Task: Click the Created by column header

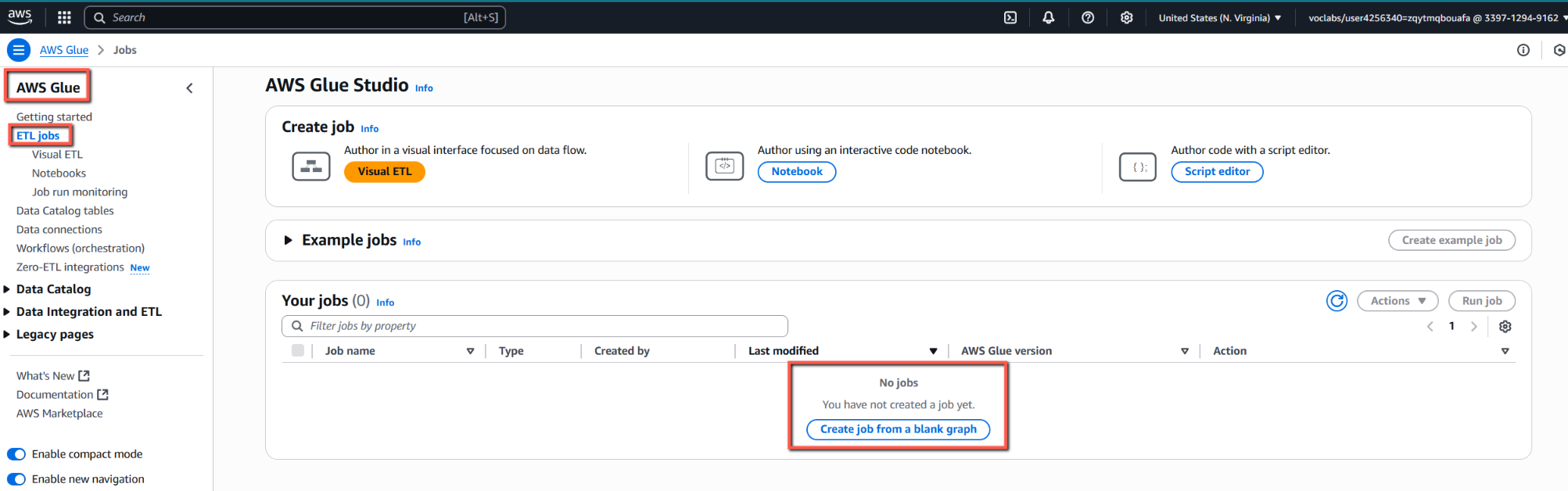Action: pyautogui.click(x=622, y=351)
